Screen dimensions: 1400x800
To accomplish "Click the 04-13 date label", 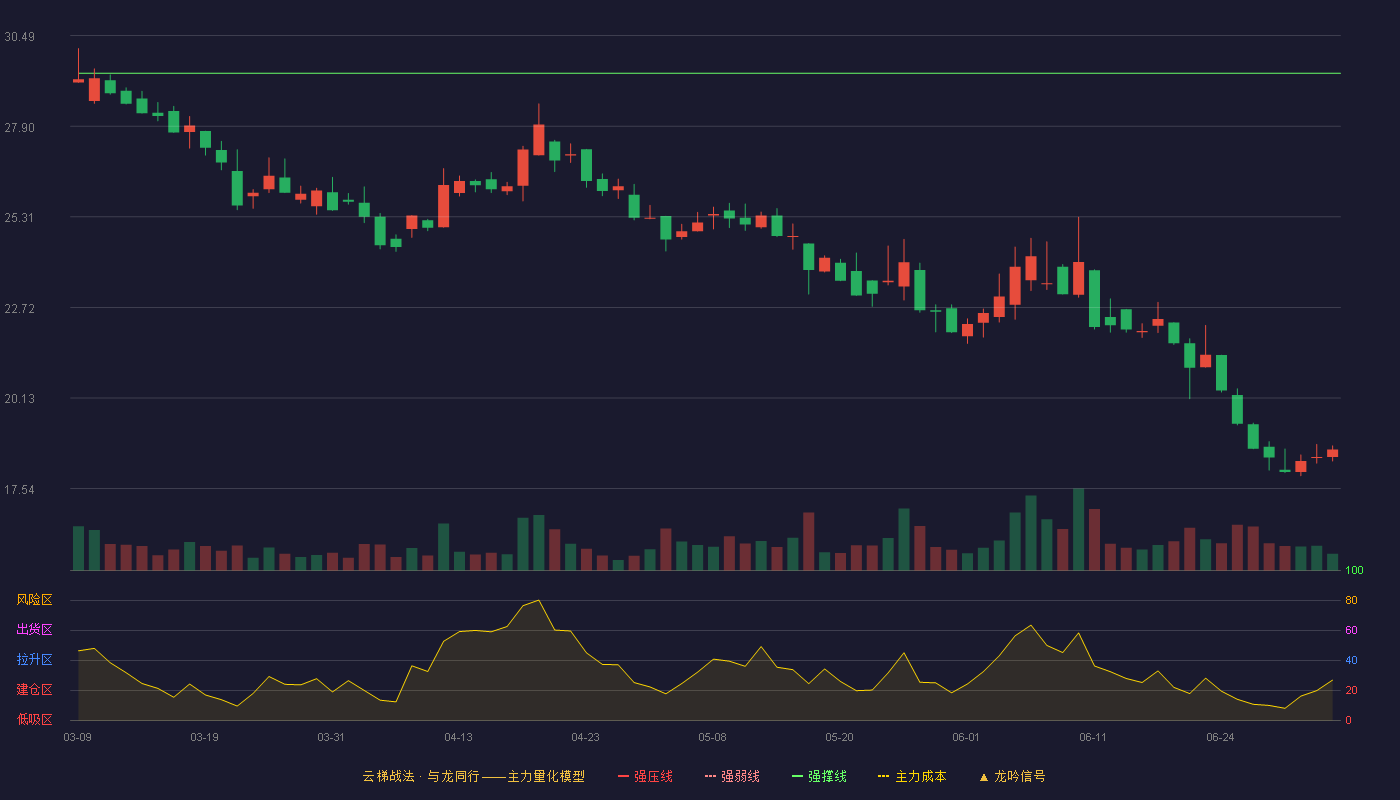I will pos(458,737).
